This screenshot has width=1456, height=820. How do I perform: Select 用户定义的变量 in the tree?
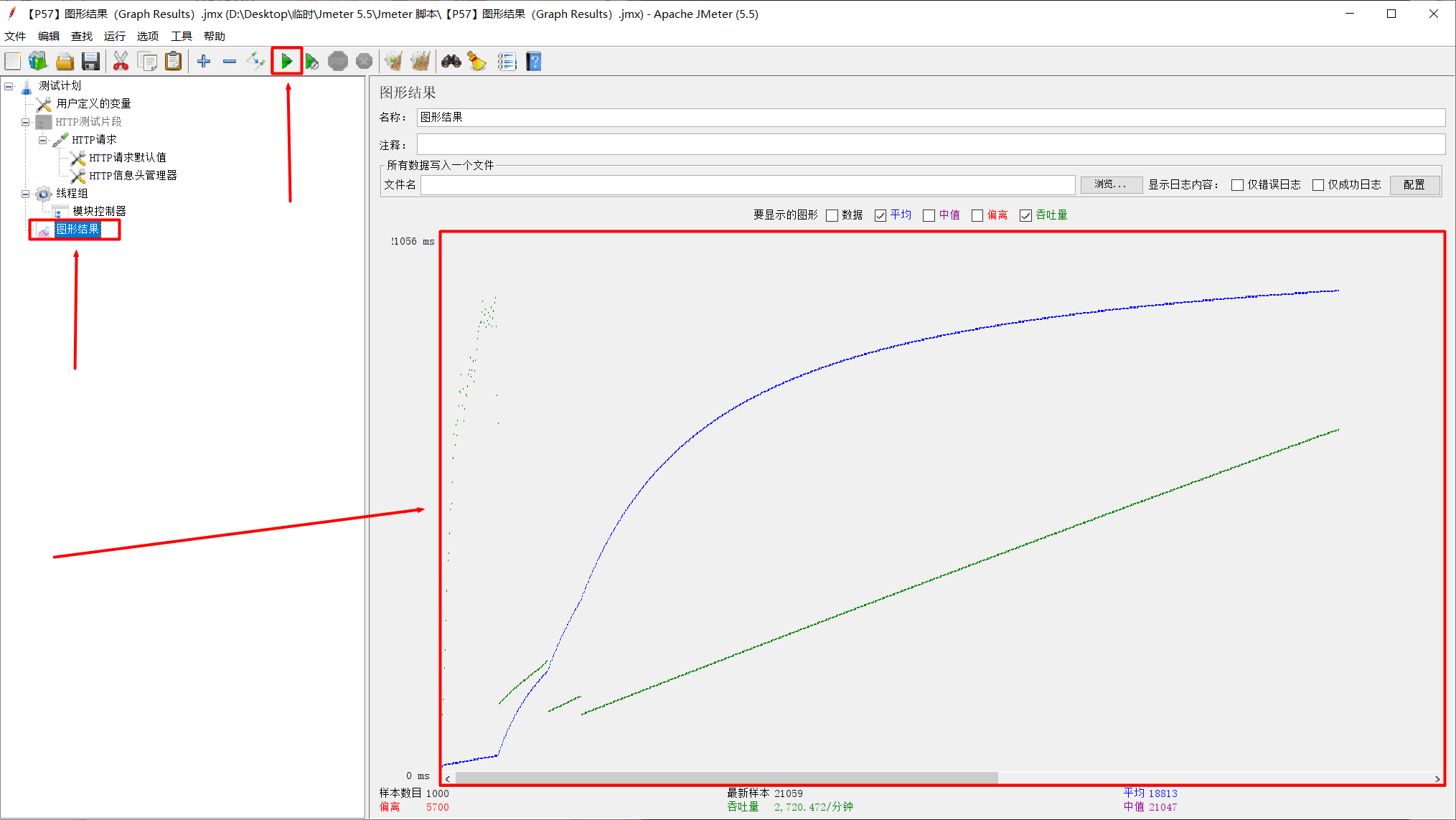coord(94,104)
